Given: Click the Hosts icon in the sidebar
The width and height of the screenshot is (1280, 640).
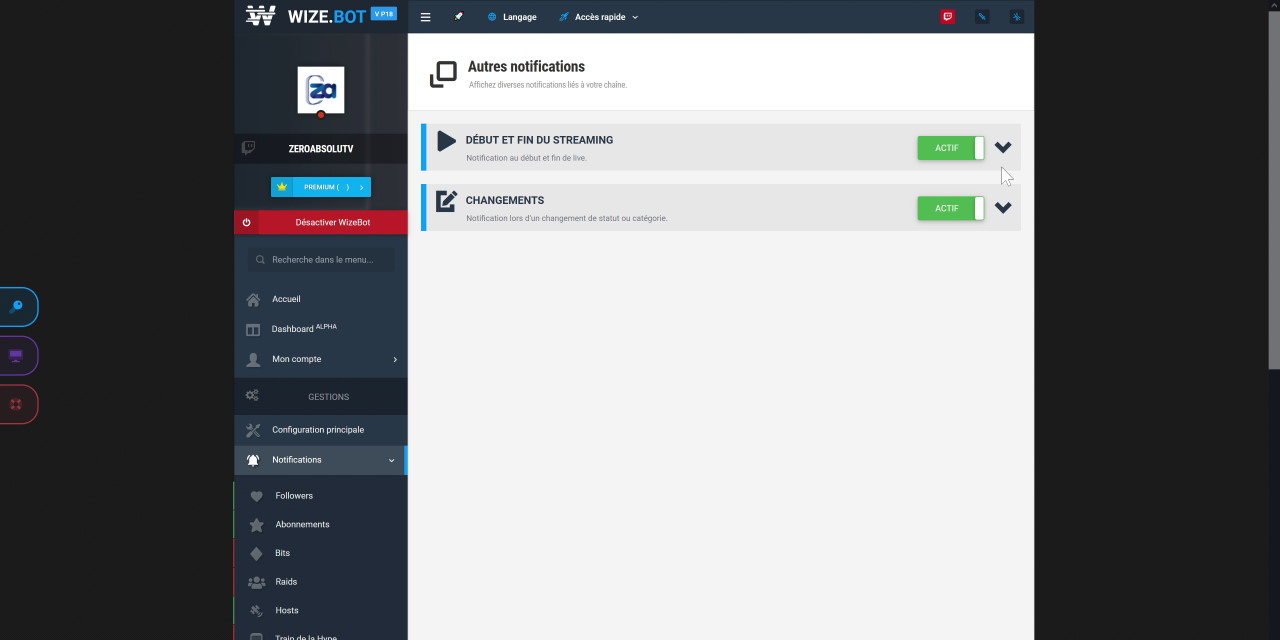Looking at the screenshot, I should point(256,610).
